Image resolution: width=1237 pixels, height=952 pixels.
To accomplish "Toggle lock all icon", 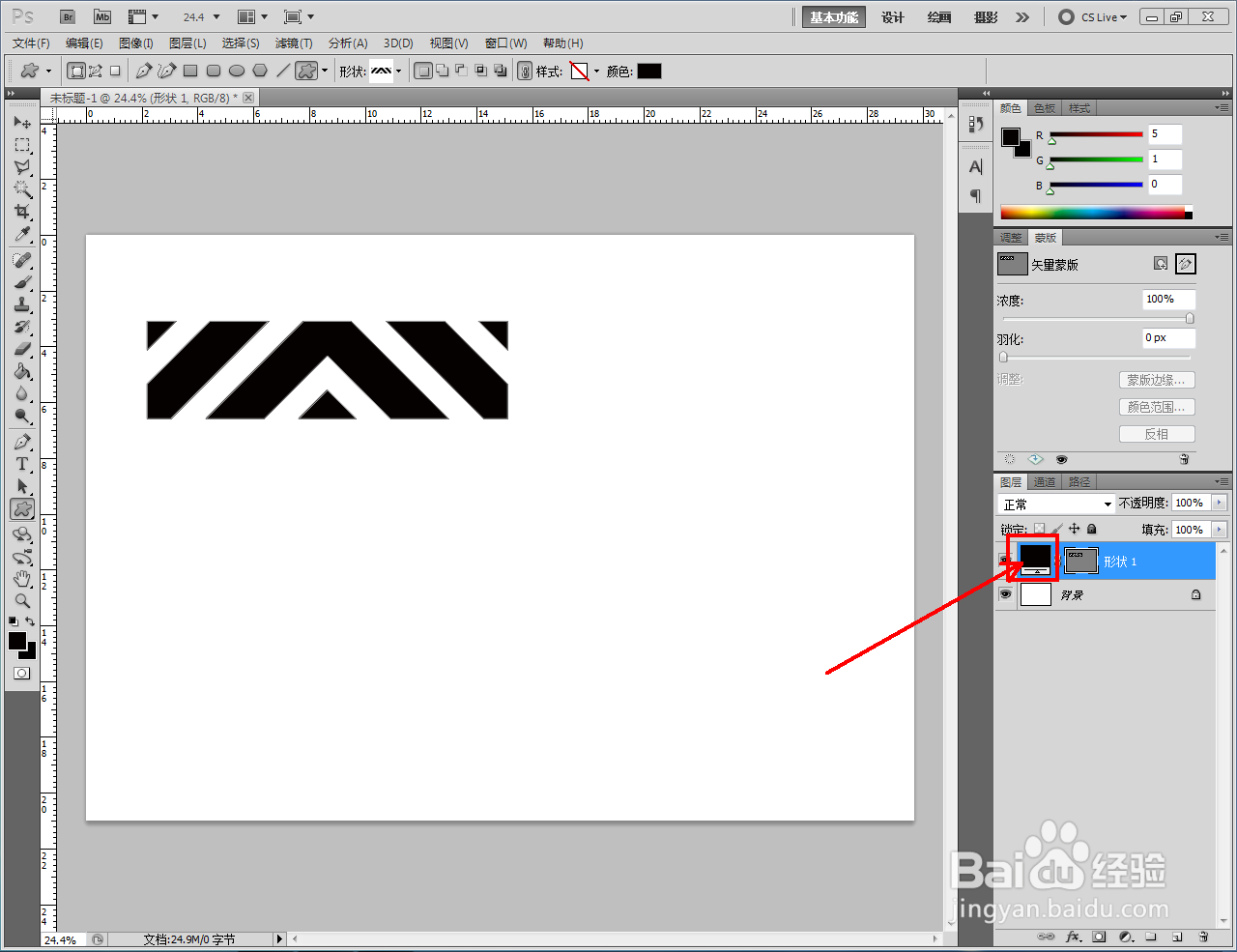I will 1091,529.
